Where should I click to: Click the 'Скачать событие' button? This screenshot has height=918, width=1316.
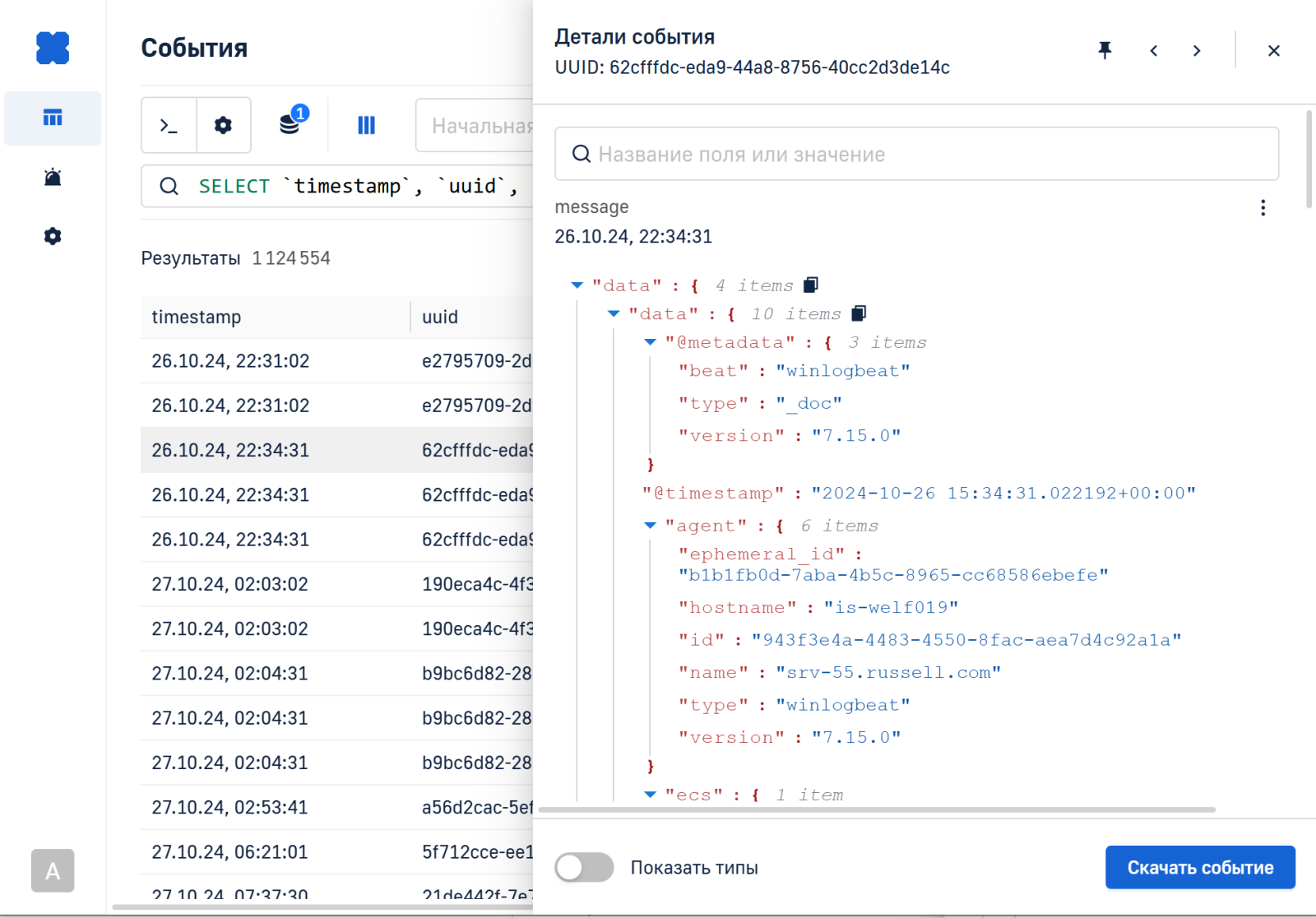pos(1199,867)
